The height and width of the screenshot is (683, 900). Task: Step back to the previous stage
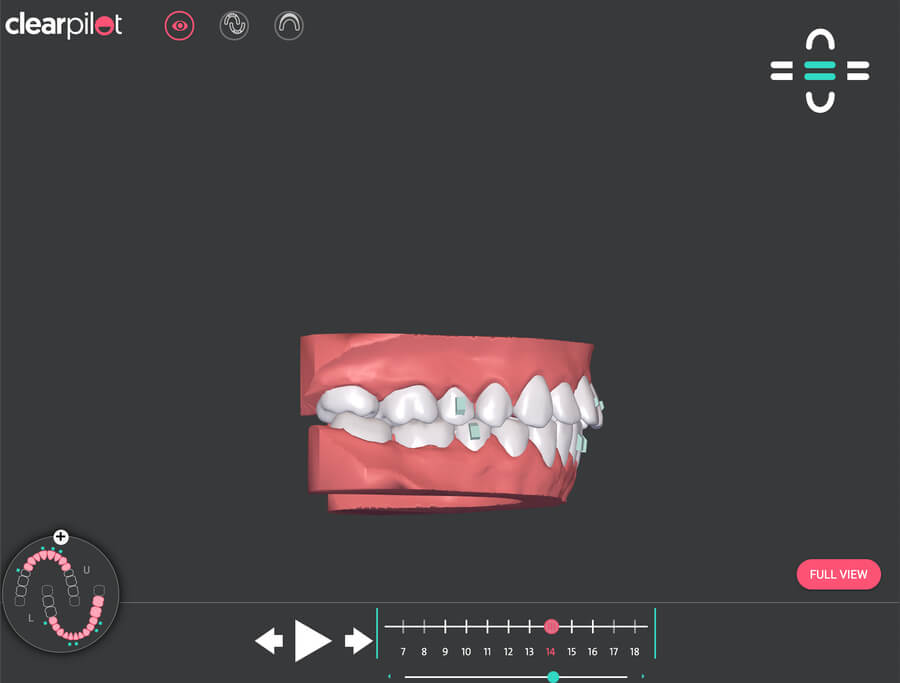pyautogui.click(x=269, y=641)
